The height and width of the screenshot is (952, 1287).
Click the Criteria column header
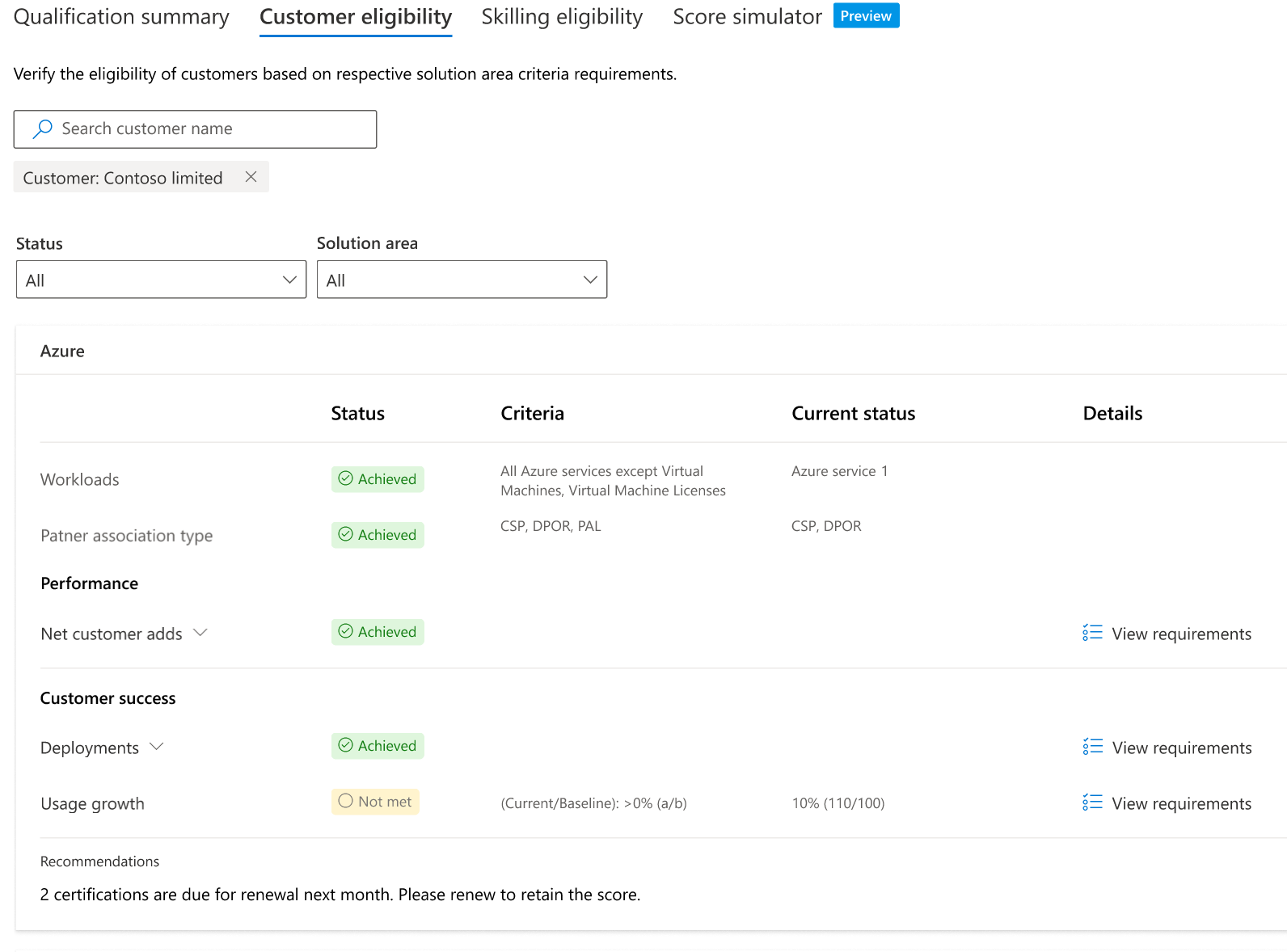(x=532, y=414)
